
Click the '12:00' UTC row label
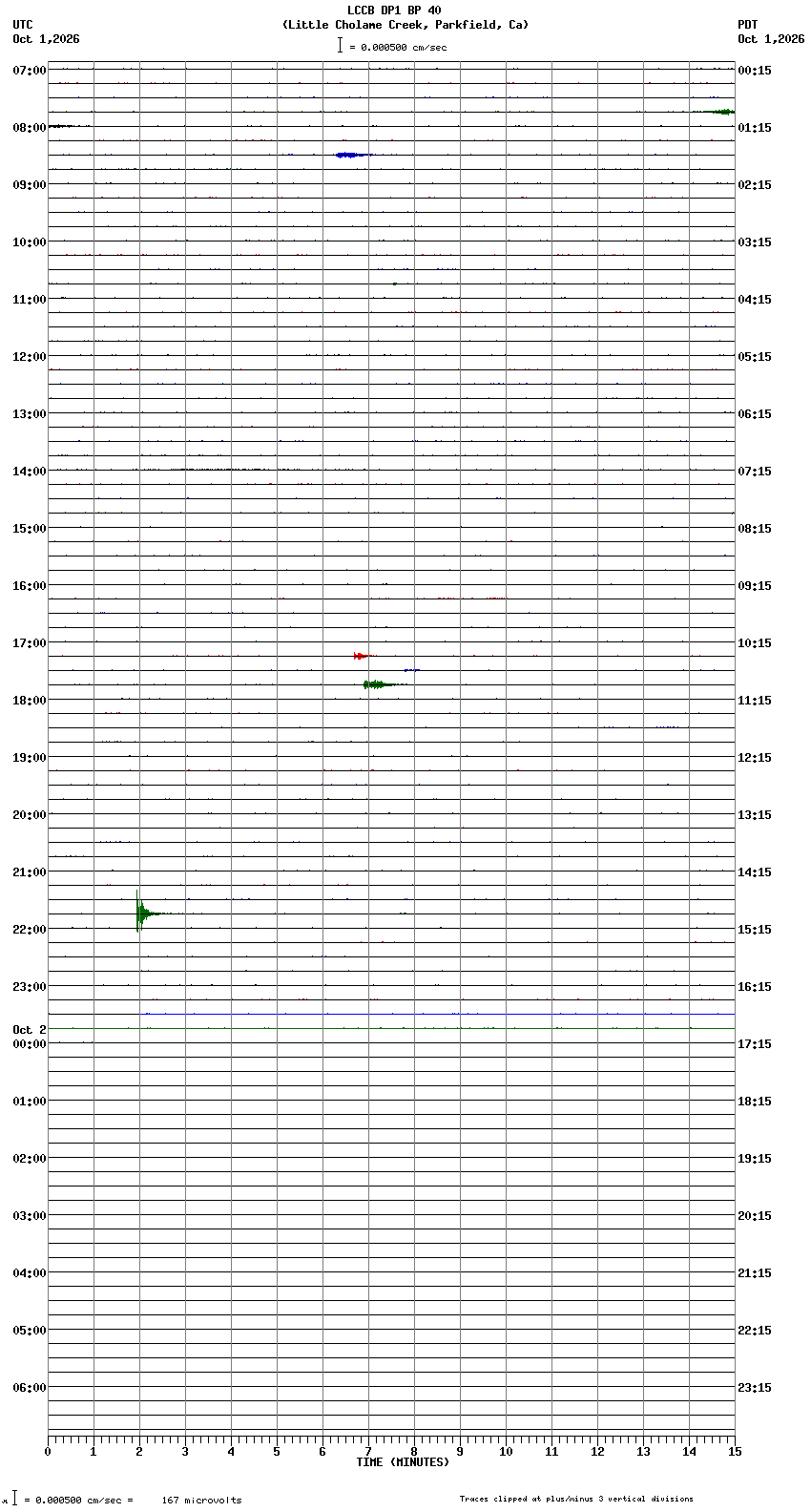[30, 357]
